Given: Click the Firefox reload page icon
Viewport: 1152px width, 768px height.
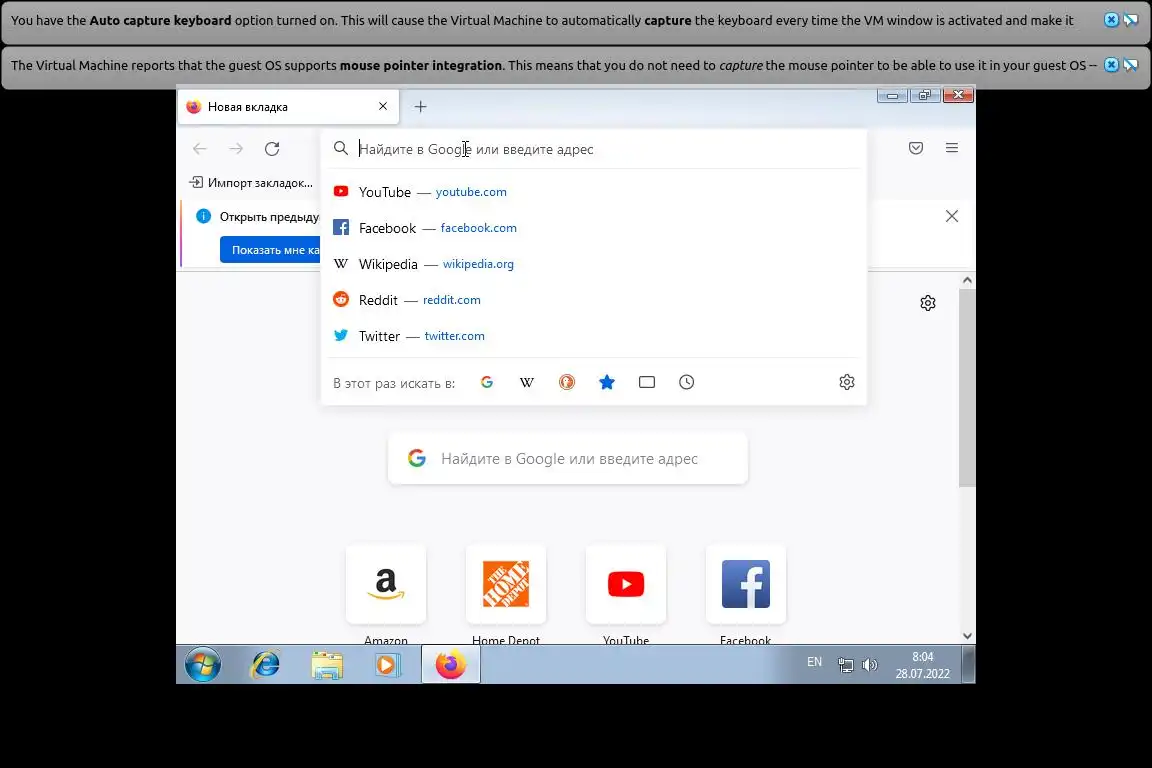Looking at the screenshot, I should [272, 148].
